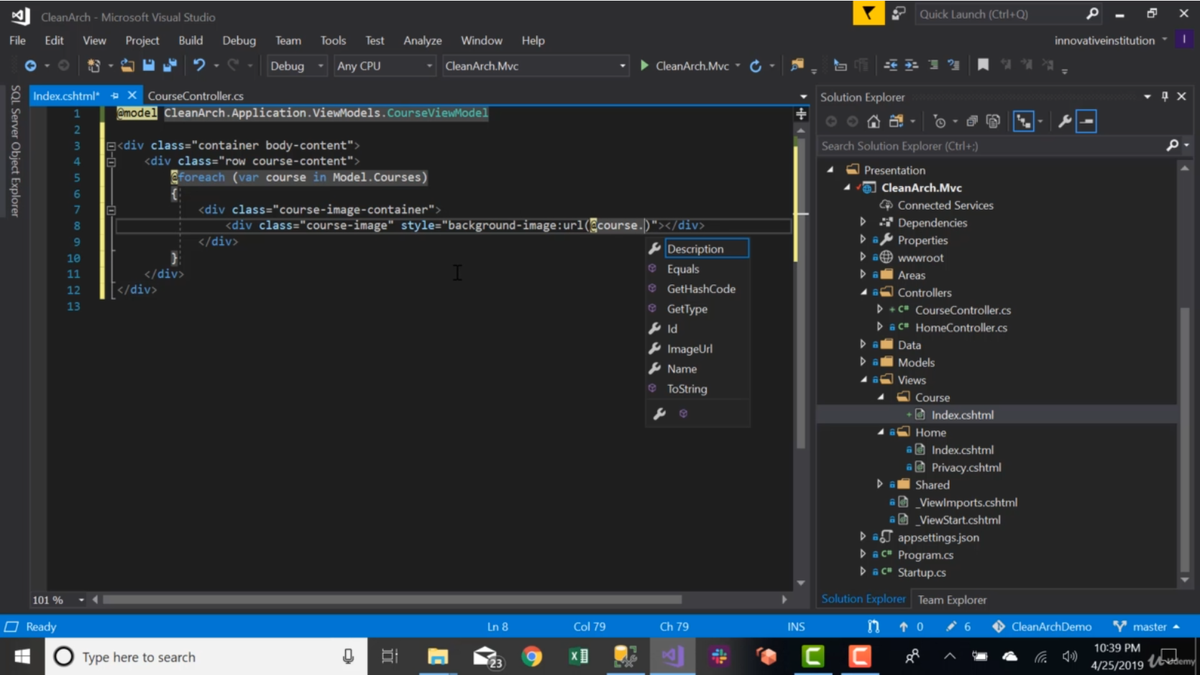The image size is (1200, 675).
Task: Click the Pending Changes Filter clock icon
Action: 939,121
